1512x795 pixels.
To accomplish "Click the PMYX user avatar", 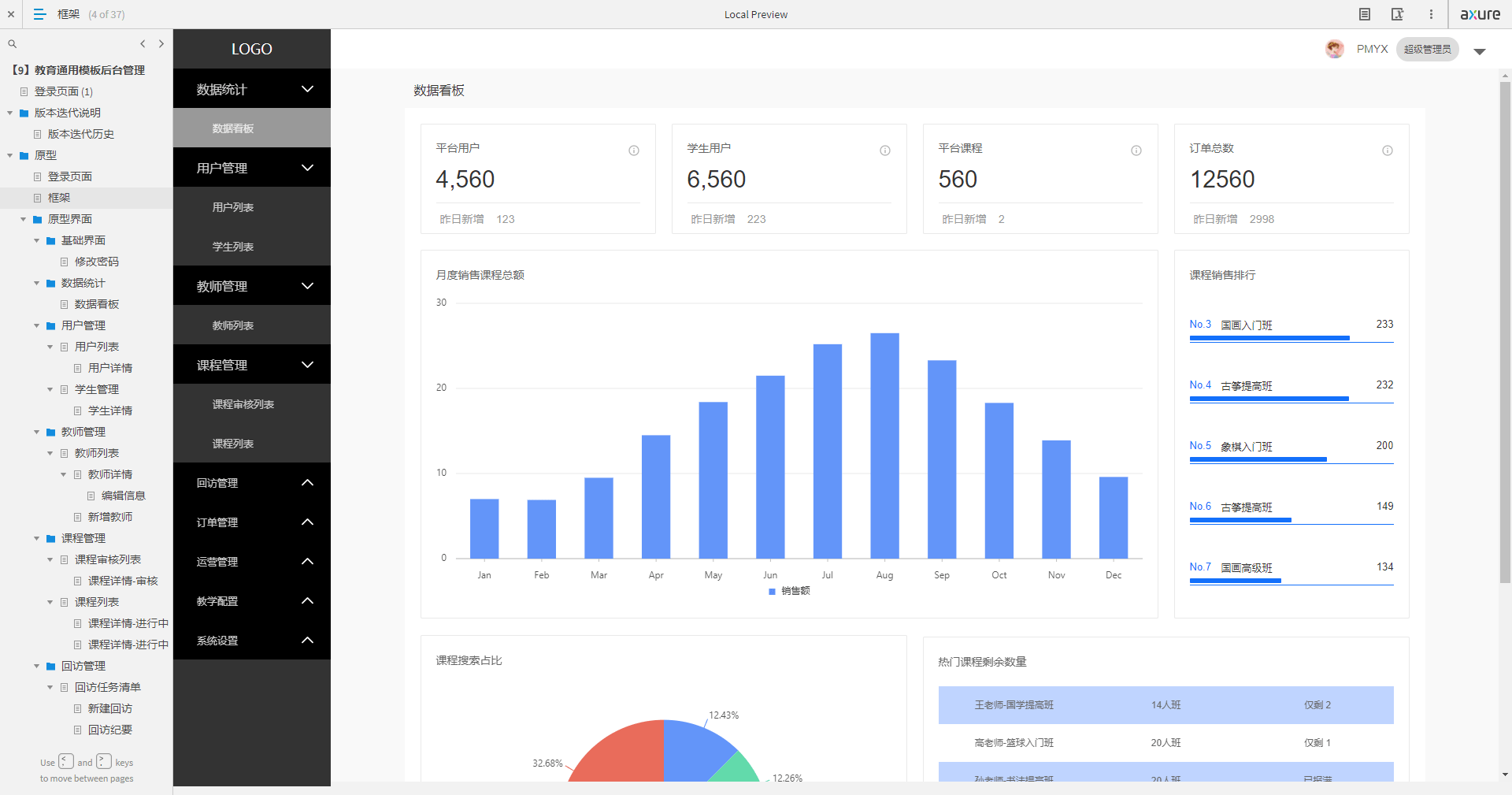I will (x=1334, y=49).
